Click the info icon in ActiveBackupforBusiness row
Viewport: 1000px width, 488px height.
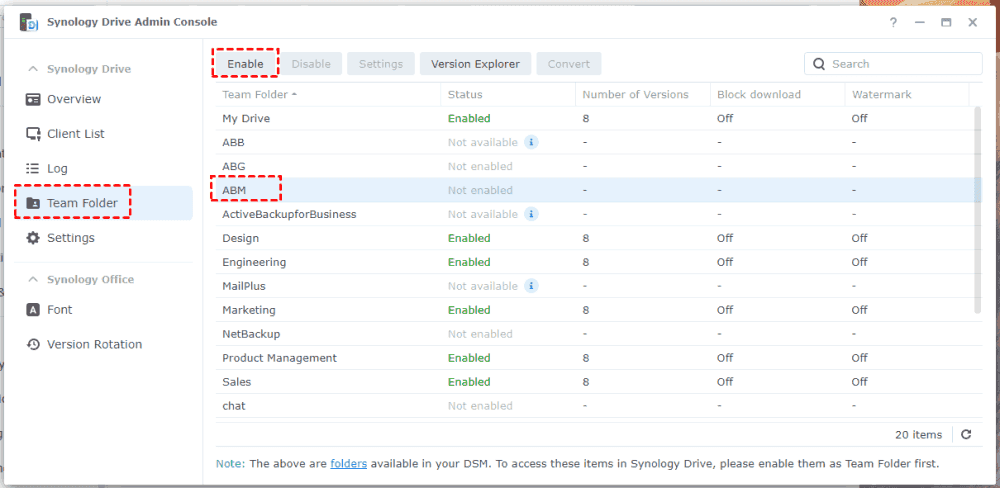pyautogui.click(x=531, y=214)
